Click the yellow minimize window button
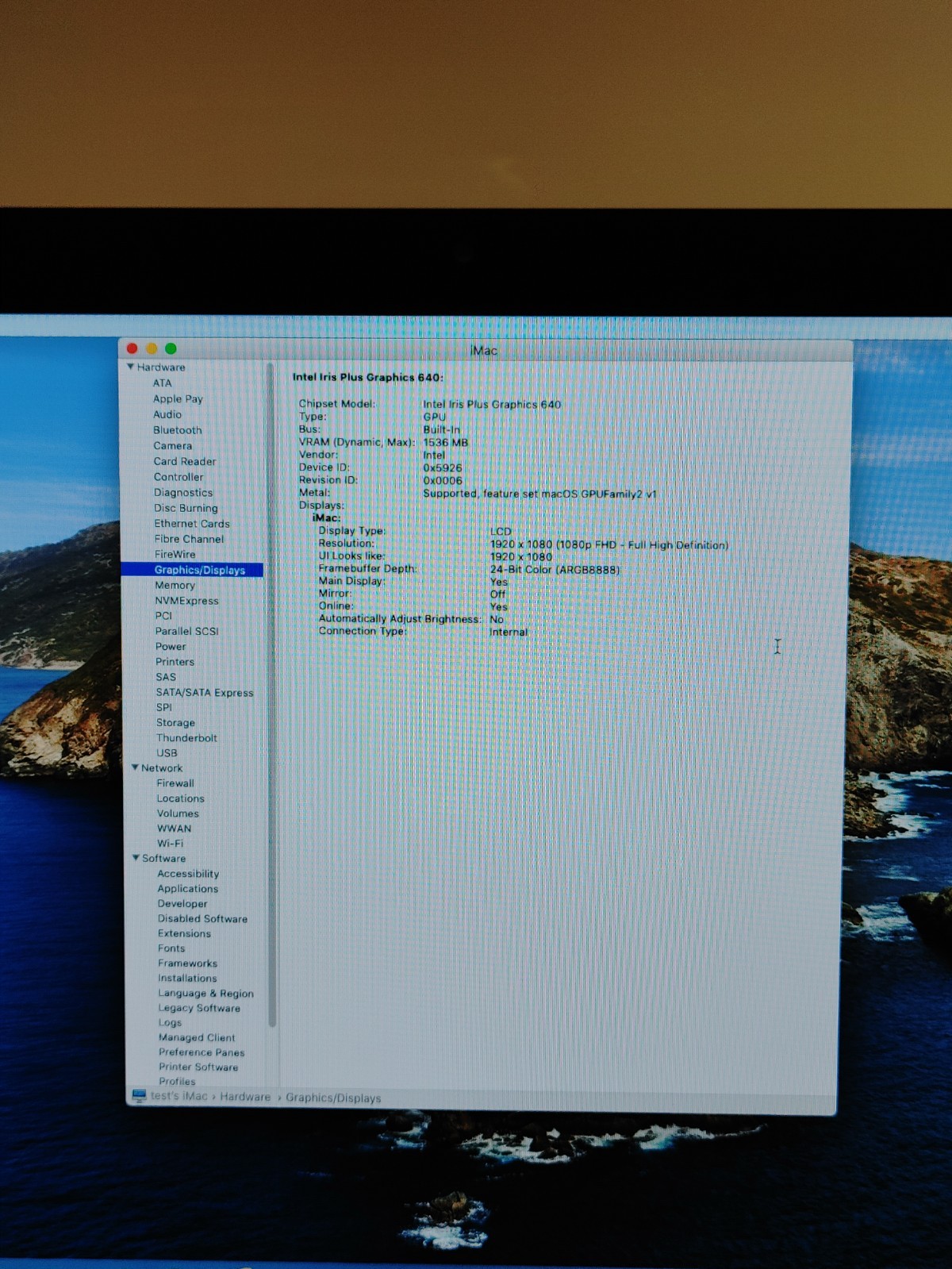Viewport: 952px width, 1269px height. pos(152,348)
